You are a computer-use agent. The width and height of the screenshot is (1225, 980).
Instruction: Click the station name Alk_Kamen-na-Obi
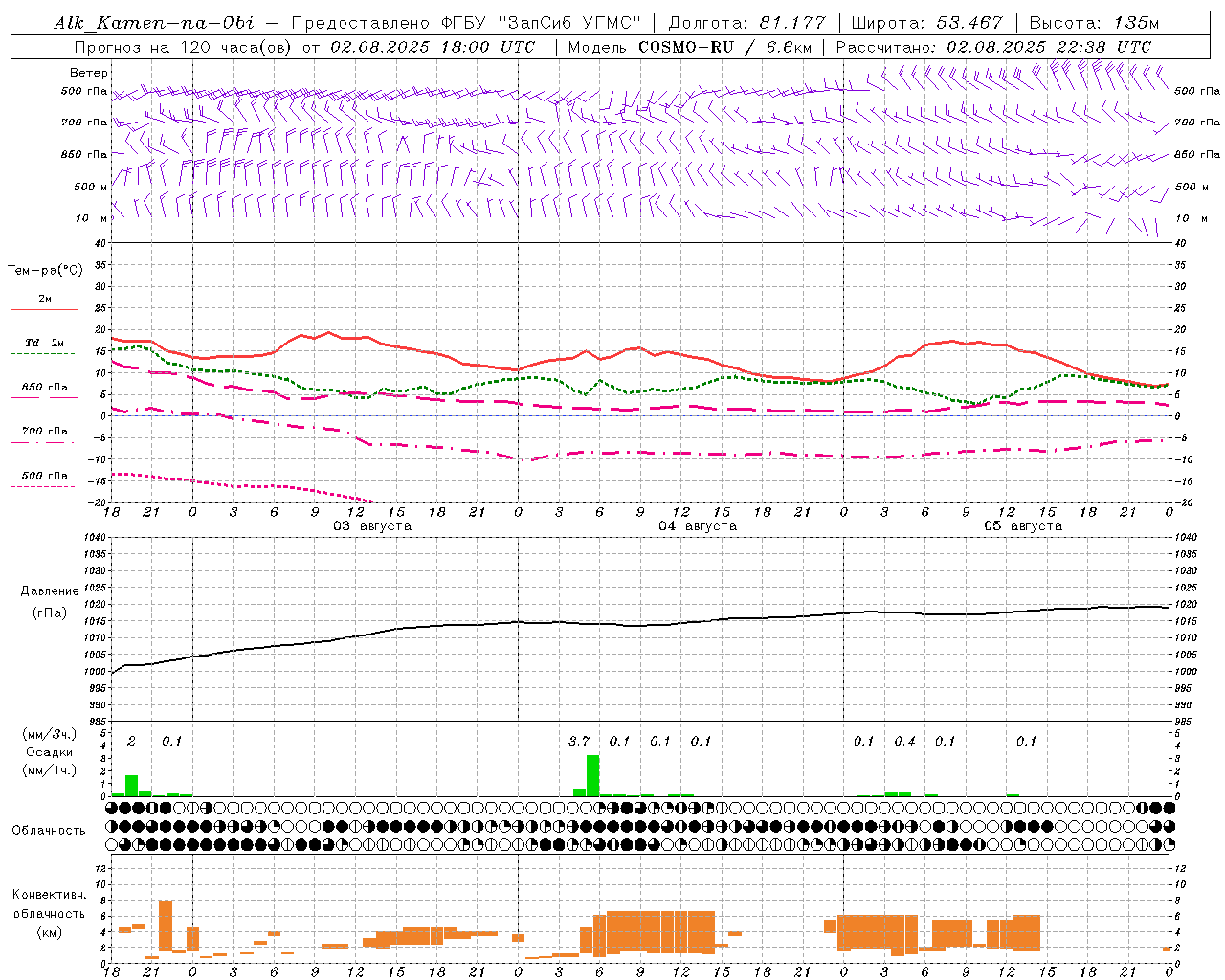[x=154, y=23]
